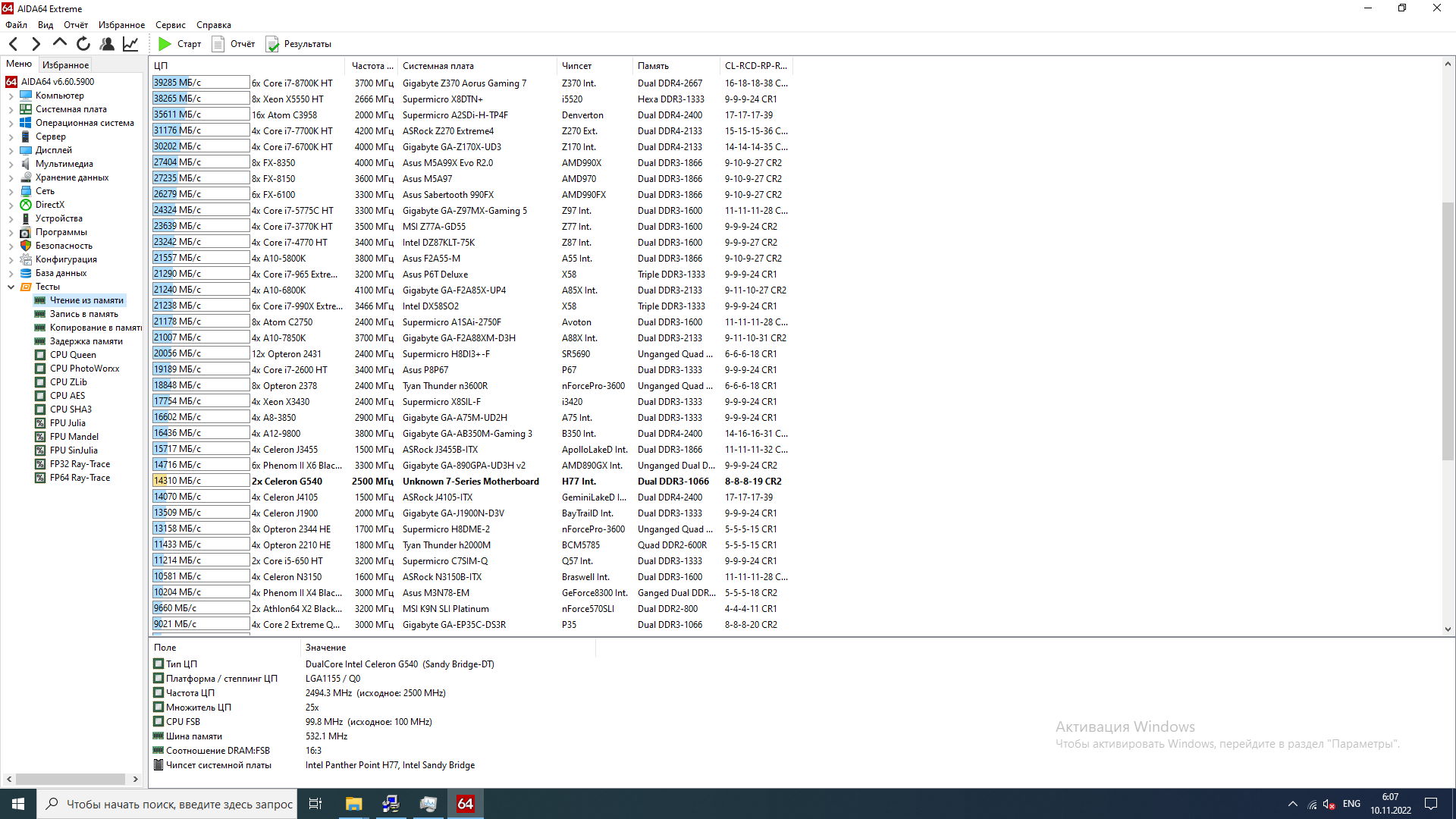Click the Forward navigation arrow

click(36, 44)
